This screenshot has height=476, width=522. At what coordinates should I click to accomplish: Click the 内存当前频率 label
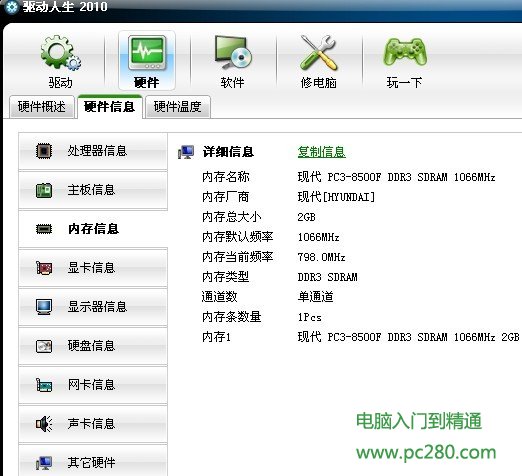[x=238, y=257]
